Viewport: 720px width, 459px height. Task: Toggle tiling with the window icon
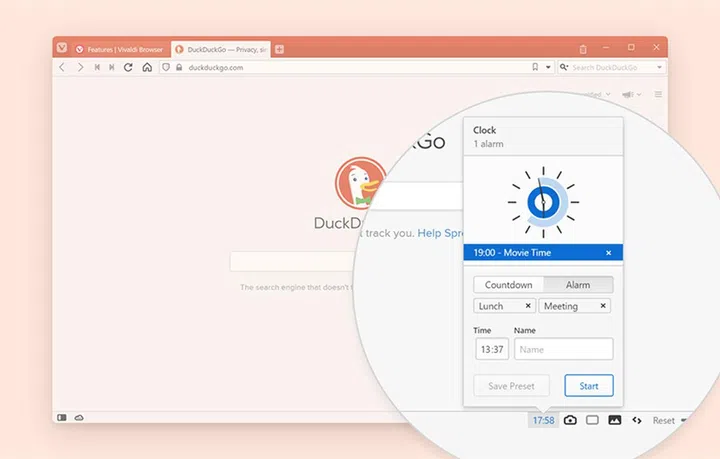tap(592, 420)
